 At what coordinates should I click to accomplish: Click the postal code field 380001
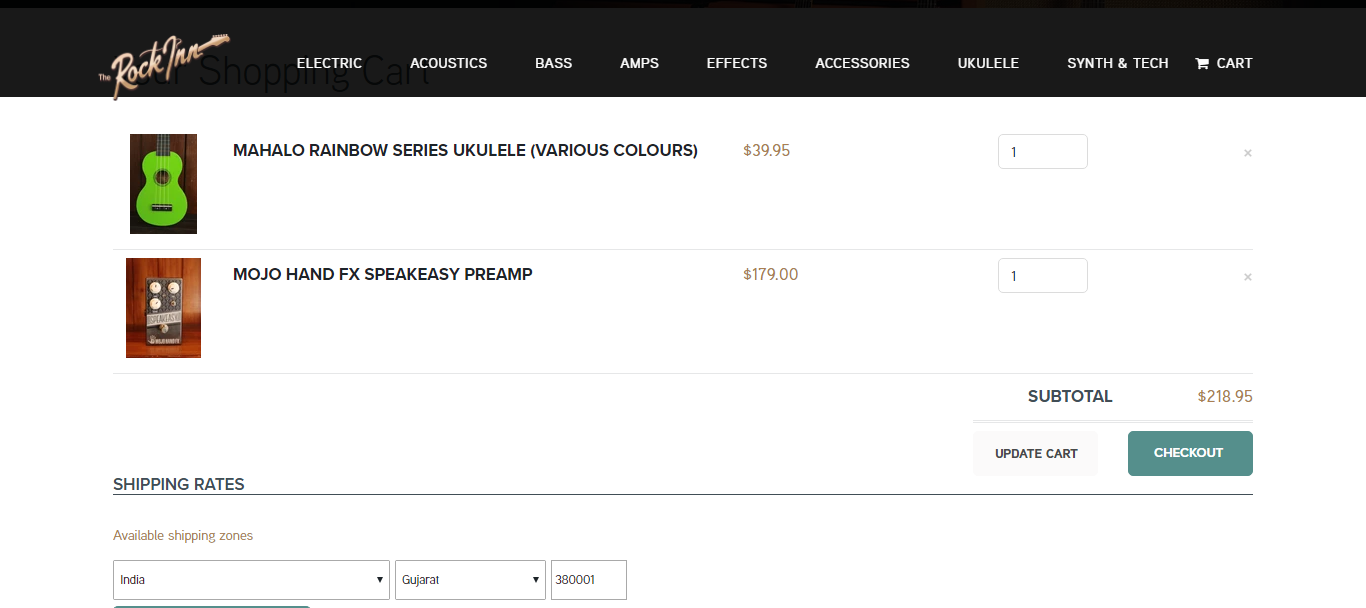[x=588, y=580]
